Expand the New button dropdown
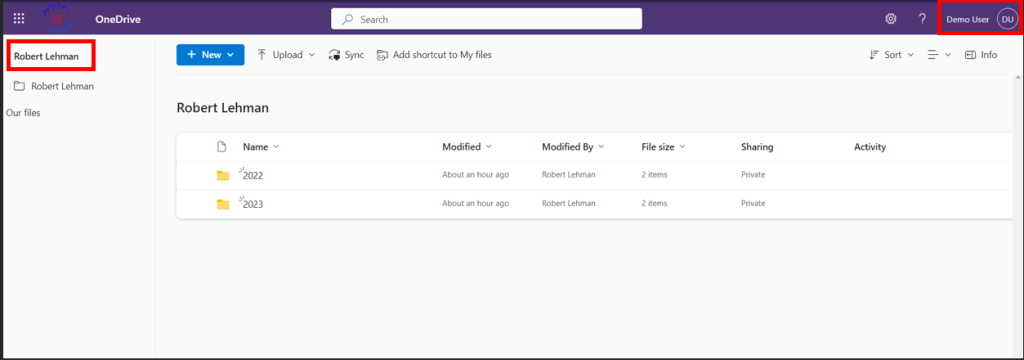1024x360 pixels. tap(230, 55)
